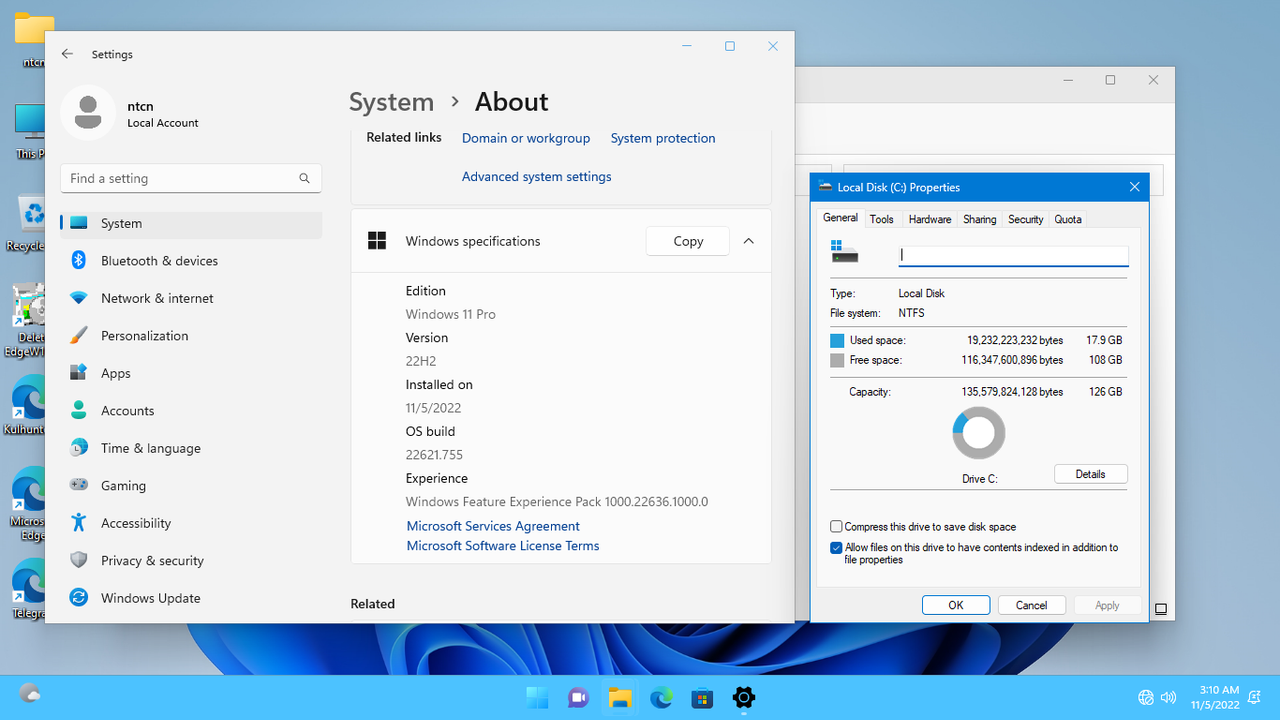Click the file system value NTFS
Viewport: 1280px width, 720px height.
click(x=912, y=313)
